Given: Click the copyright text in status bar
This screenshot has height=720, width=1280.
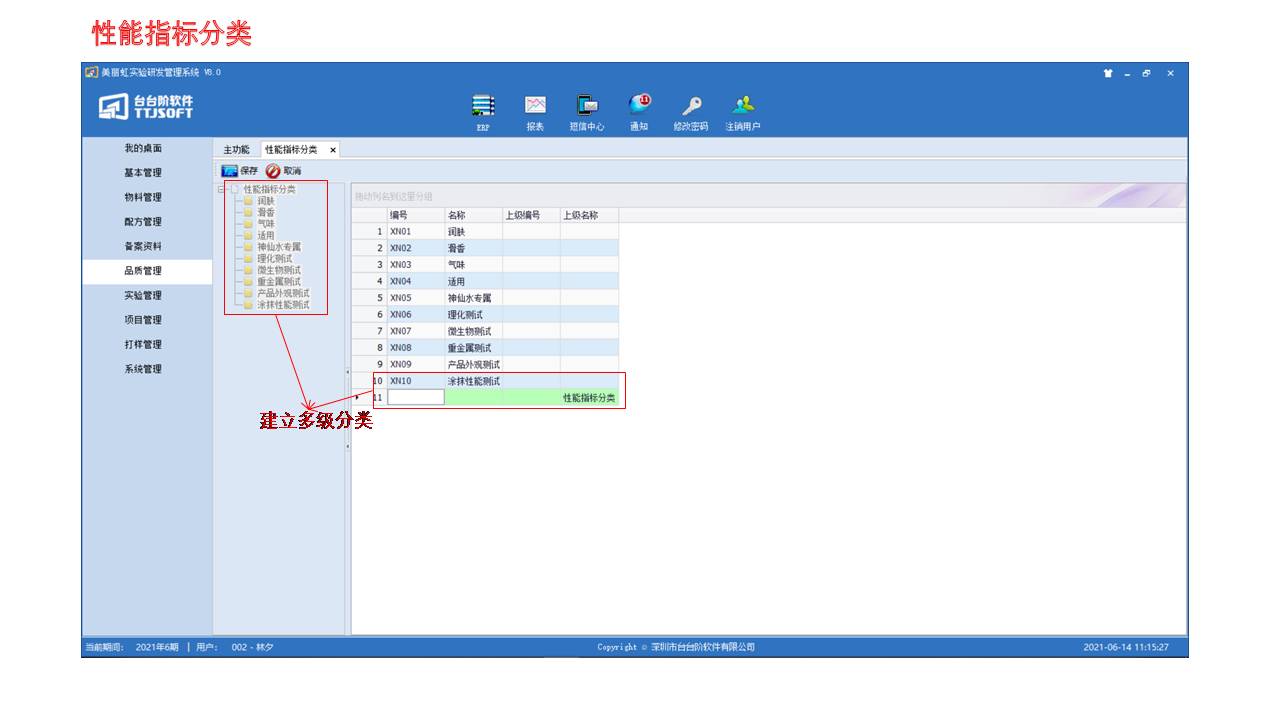Looking at the screenshot, I should [x=676, y=647].
